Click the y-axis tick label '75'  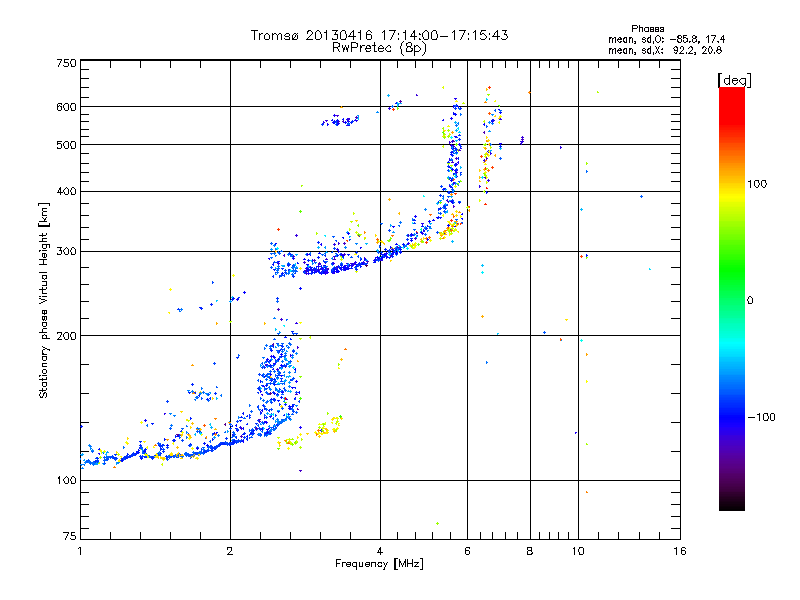click(70, 536)
